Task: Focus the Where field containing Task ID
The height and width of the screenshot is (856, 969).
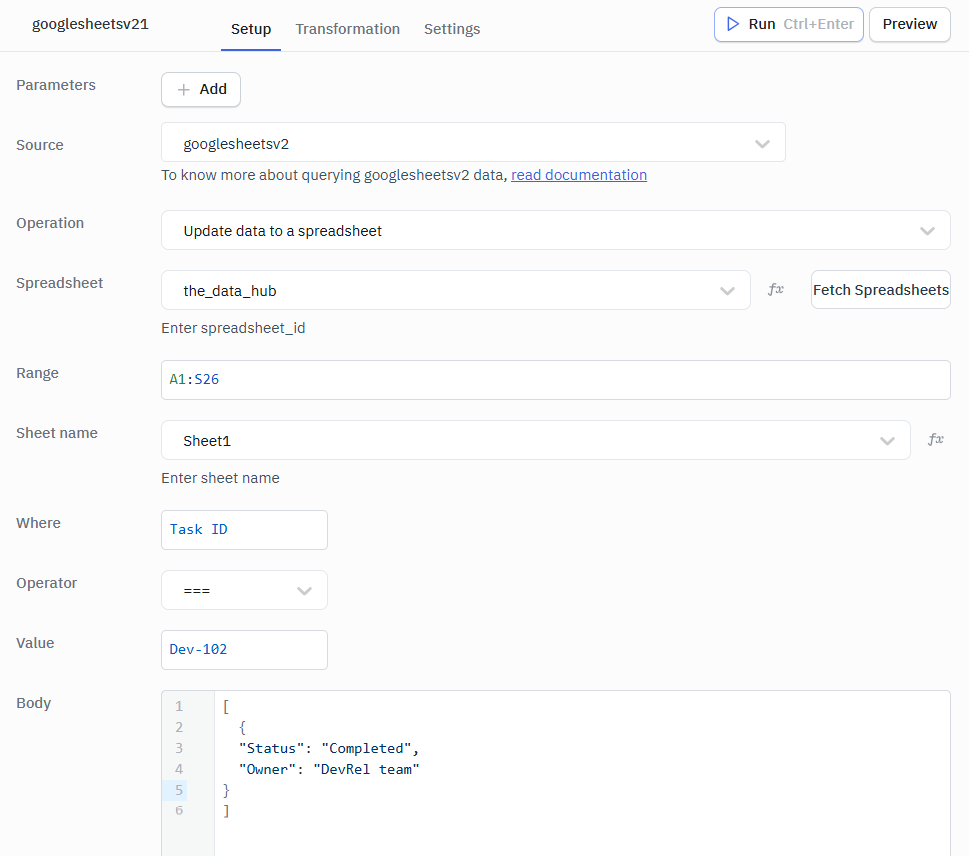Action: (x=244, y=530)
